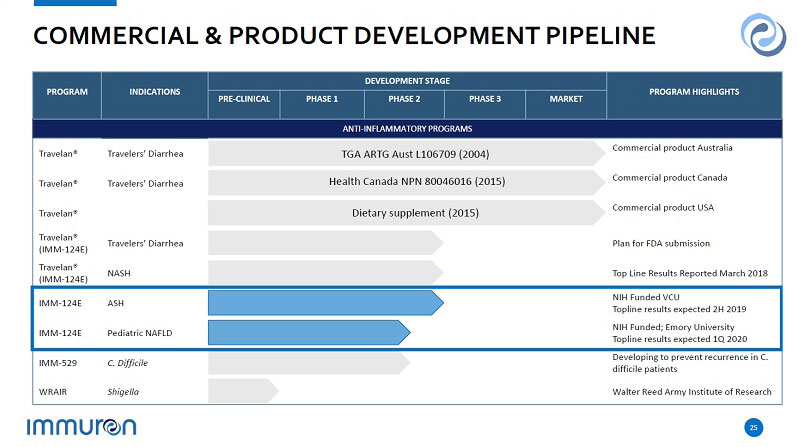
Task: Click 'Topline results expected 1Q 2020'
Action: tap(680, 339)
